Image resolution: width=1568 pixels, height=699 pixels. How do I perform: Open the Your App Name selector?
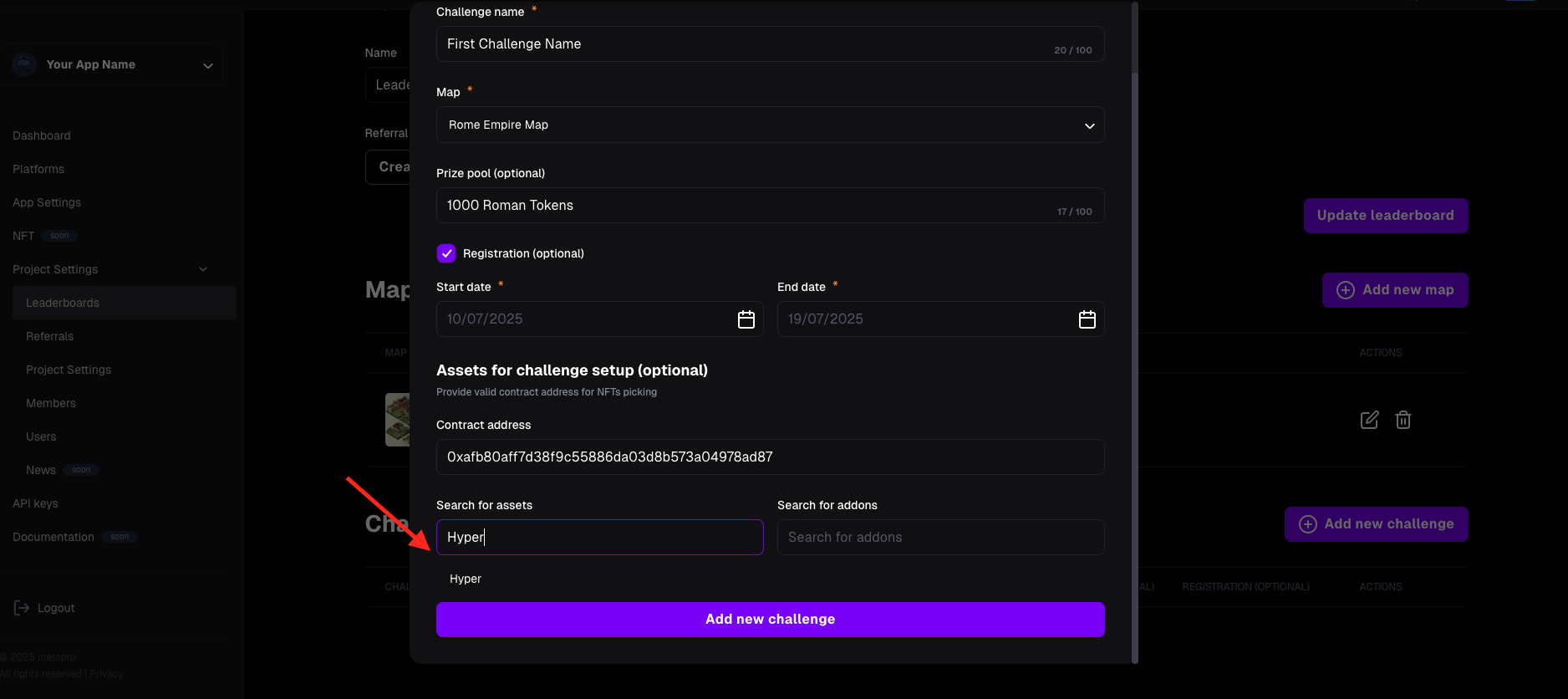click(x=113, y=64)
